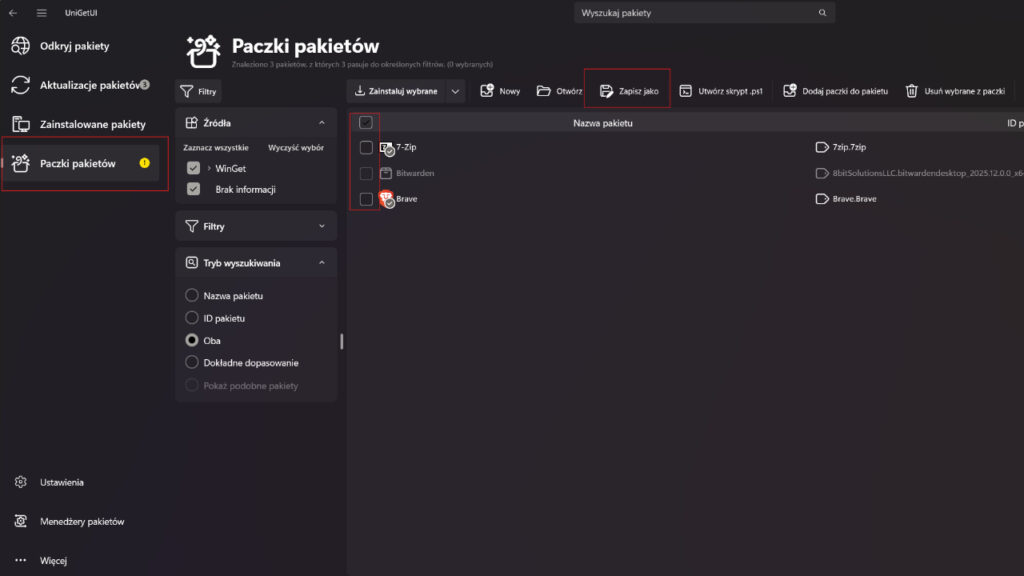The height and width of the screenshot is (576, 1024).
Task: Open the Zainstaluj wybrane dropdown arrow
Action: (x=456, y=90)
